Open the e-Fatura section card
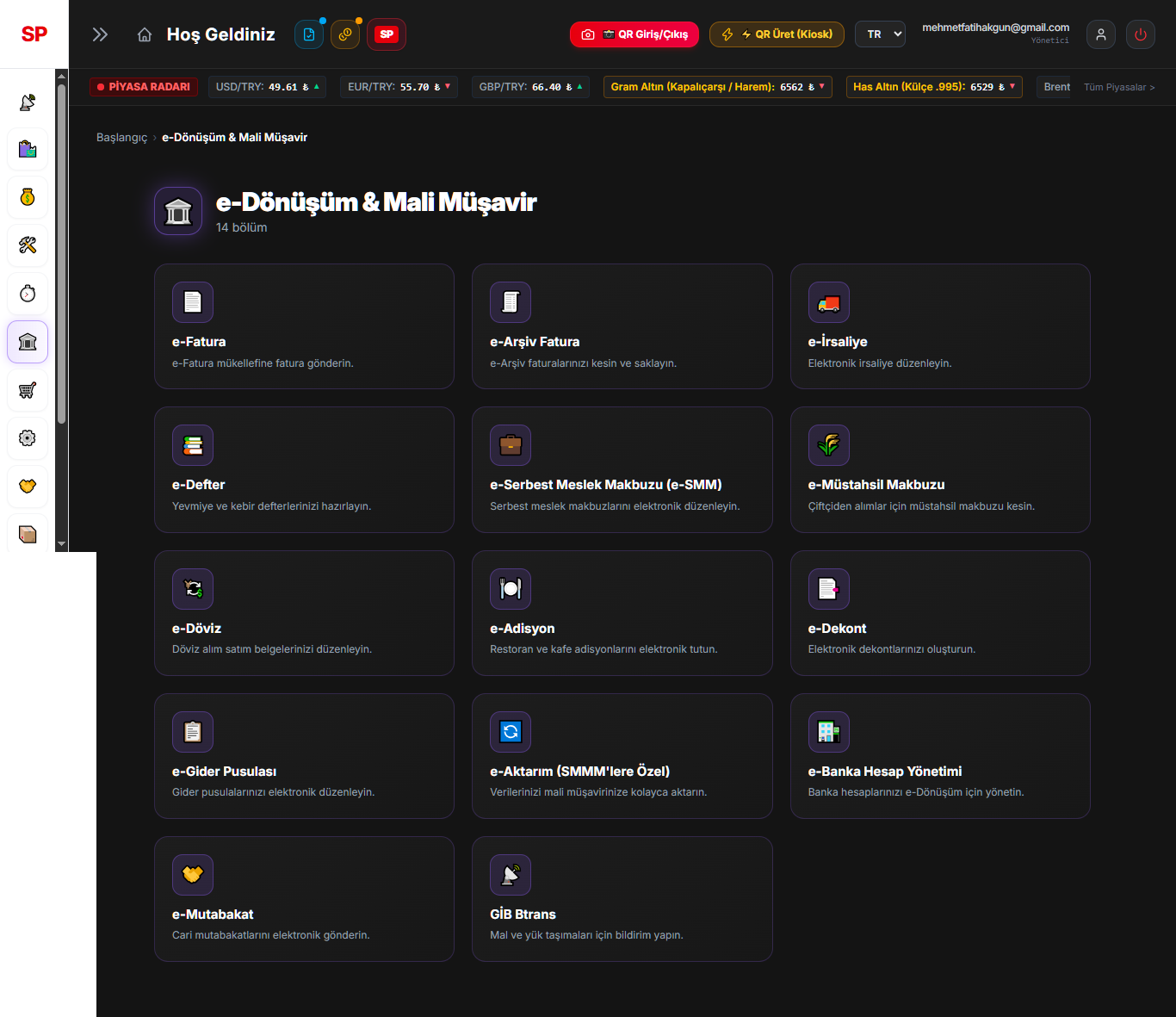The width and height of the screenshot is (1176, 1017). pos(304,326)
